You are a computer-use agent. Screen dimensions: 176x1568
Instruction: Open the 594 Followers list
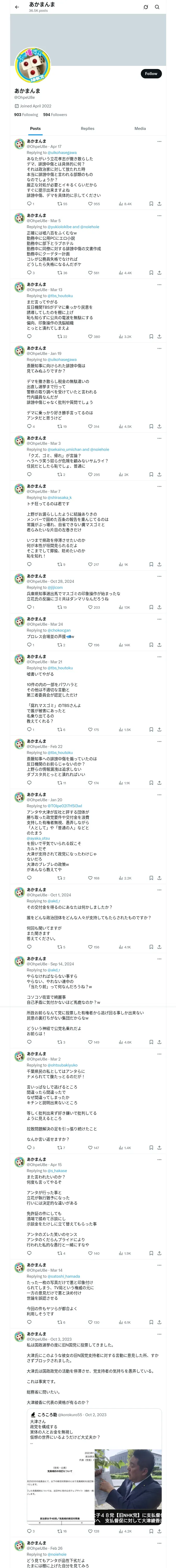(x=54, y=114)
